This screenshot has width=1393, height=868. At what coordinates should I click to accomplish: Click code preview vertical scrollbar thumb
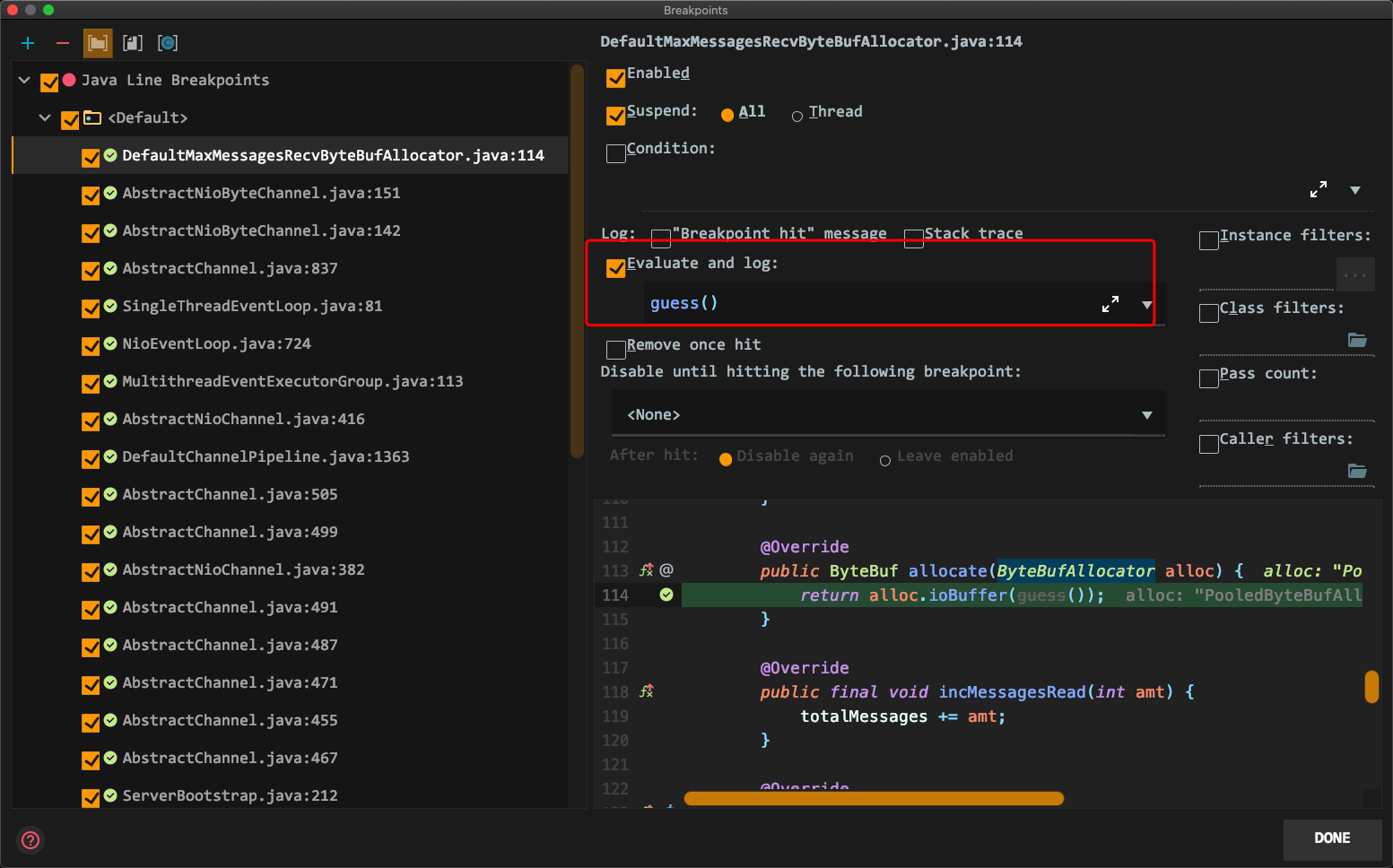1371,687
